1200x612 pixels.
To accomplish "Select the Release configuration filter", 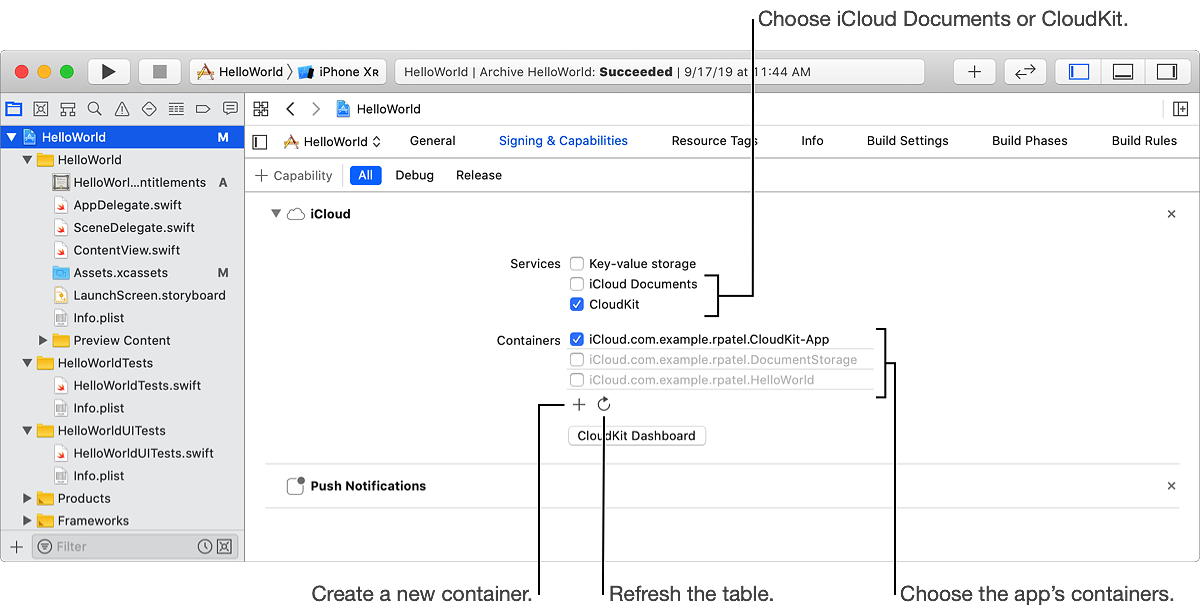I will tap(479, 175).
